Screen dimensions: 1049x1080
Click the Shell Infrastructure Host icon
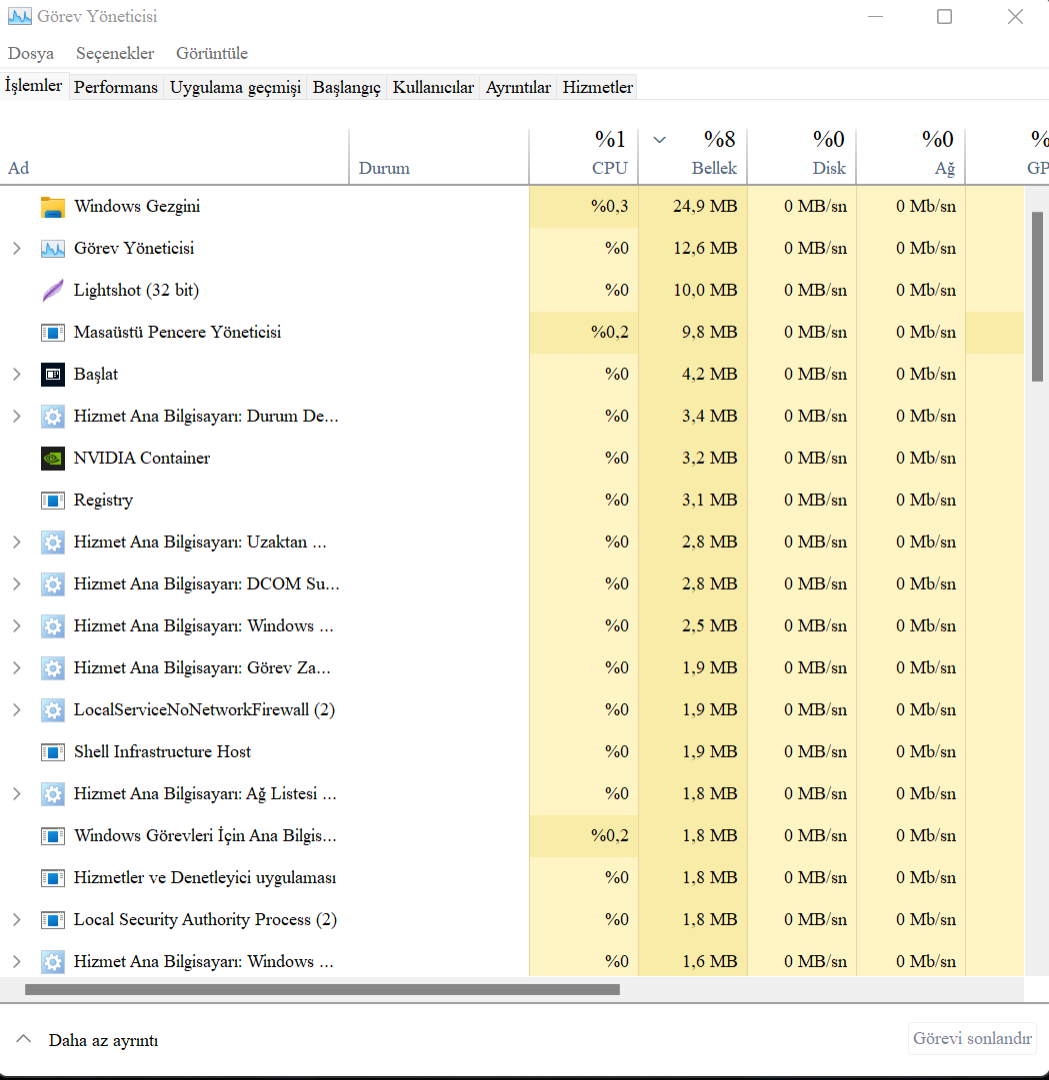pos(52,752)
